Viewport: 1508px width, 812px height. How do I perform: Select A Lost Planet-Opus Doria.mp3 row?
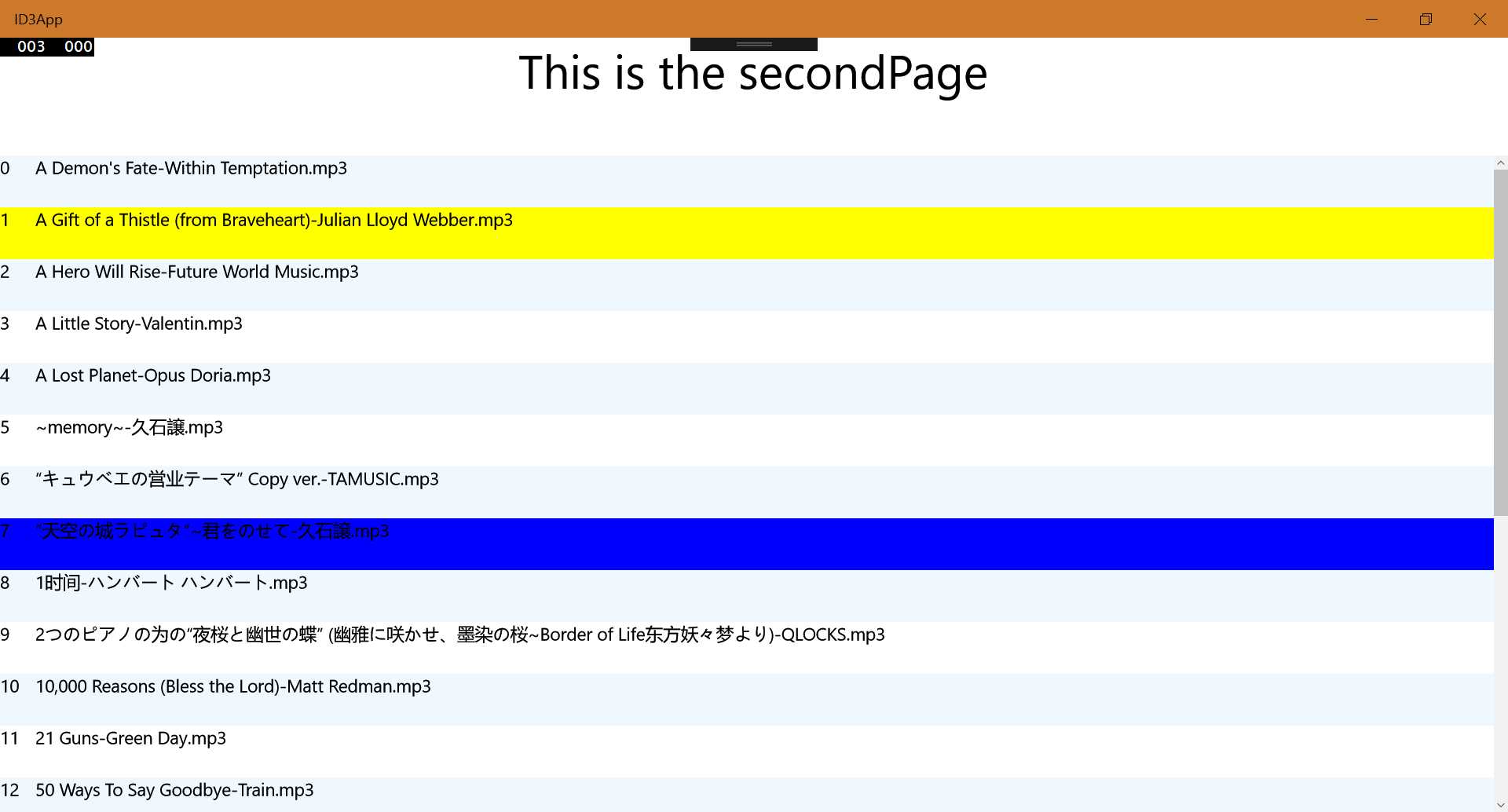click(x=746, y=389)
